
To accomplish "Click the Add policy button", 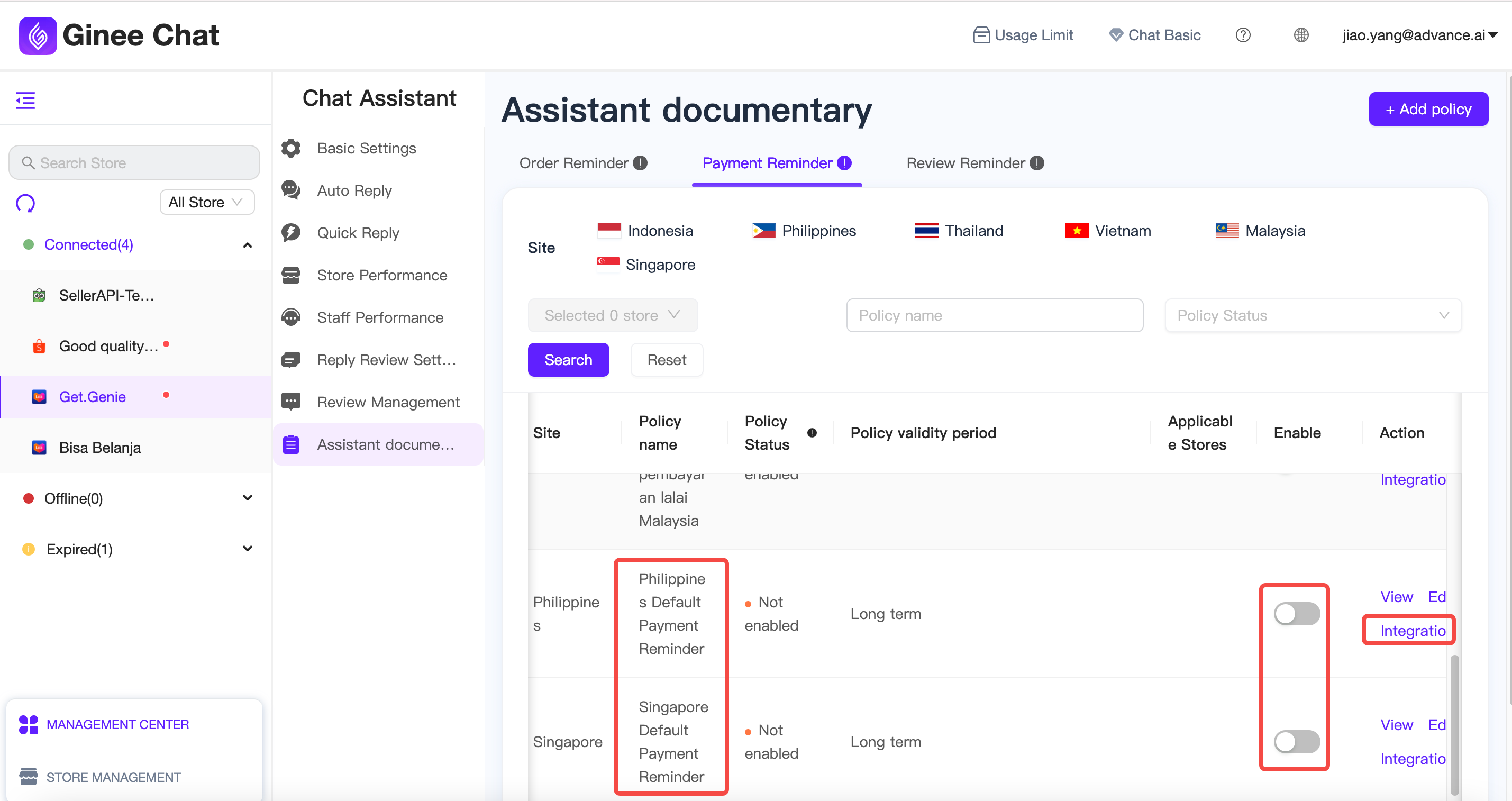I will [1428, 109].
